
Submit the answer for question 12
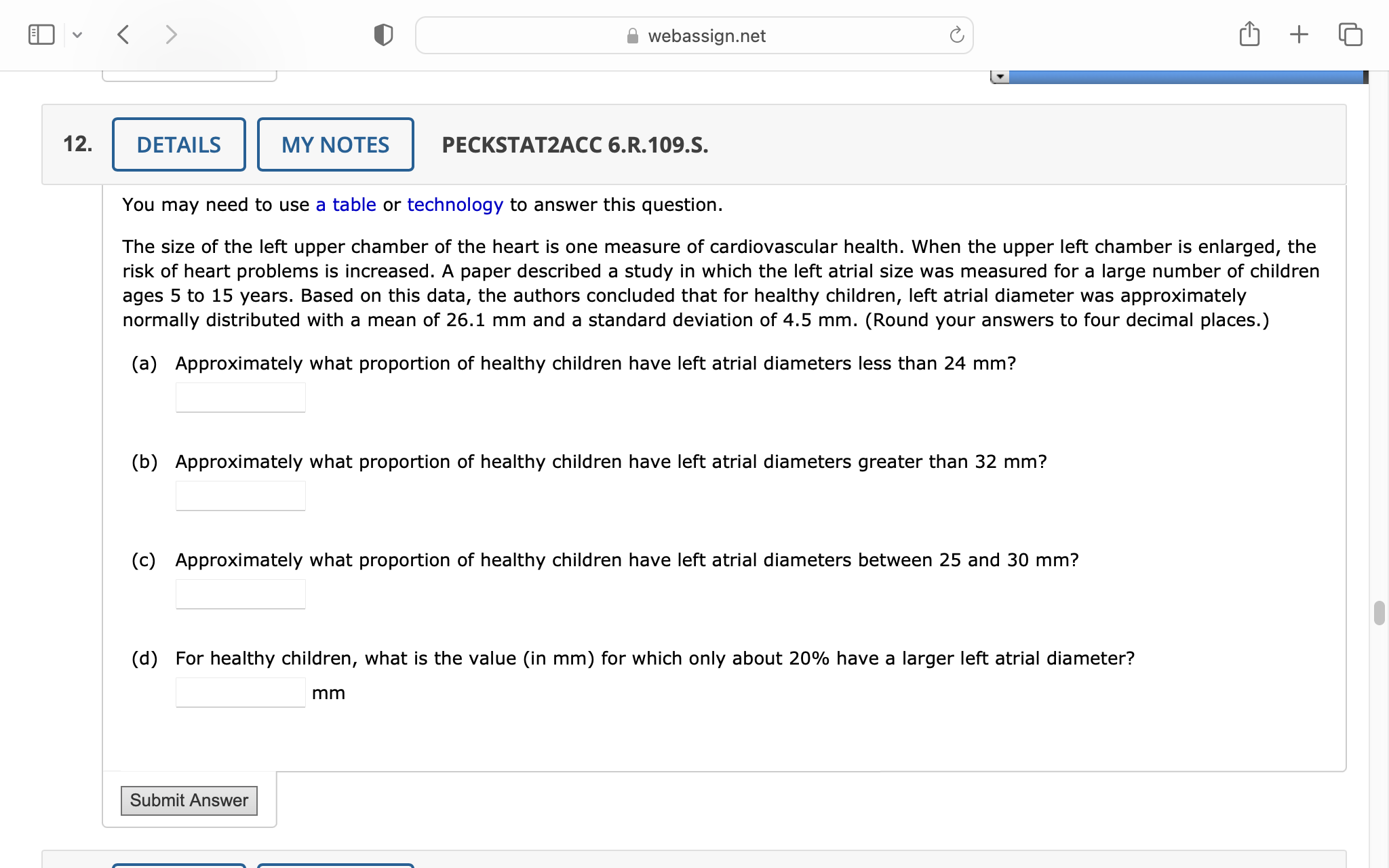[x=189, y=800]
